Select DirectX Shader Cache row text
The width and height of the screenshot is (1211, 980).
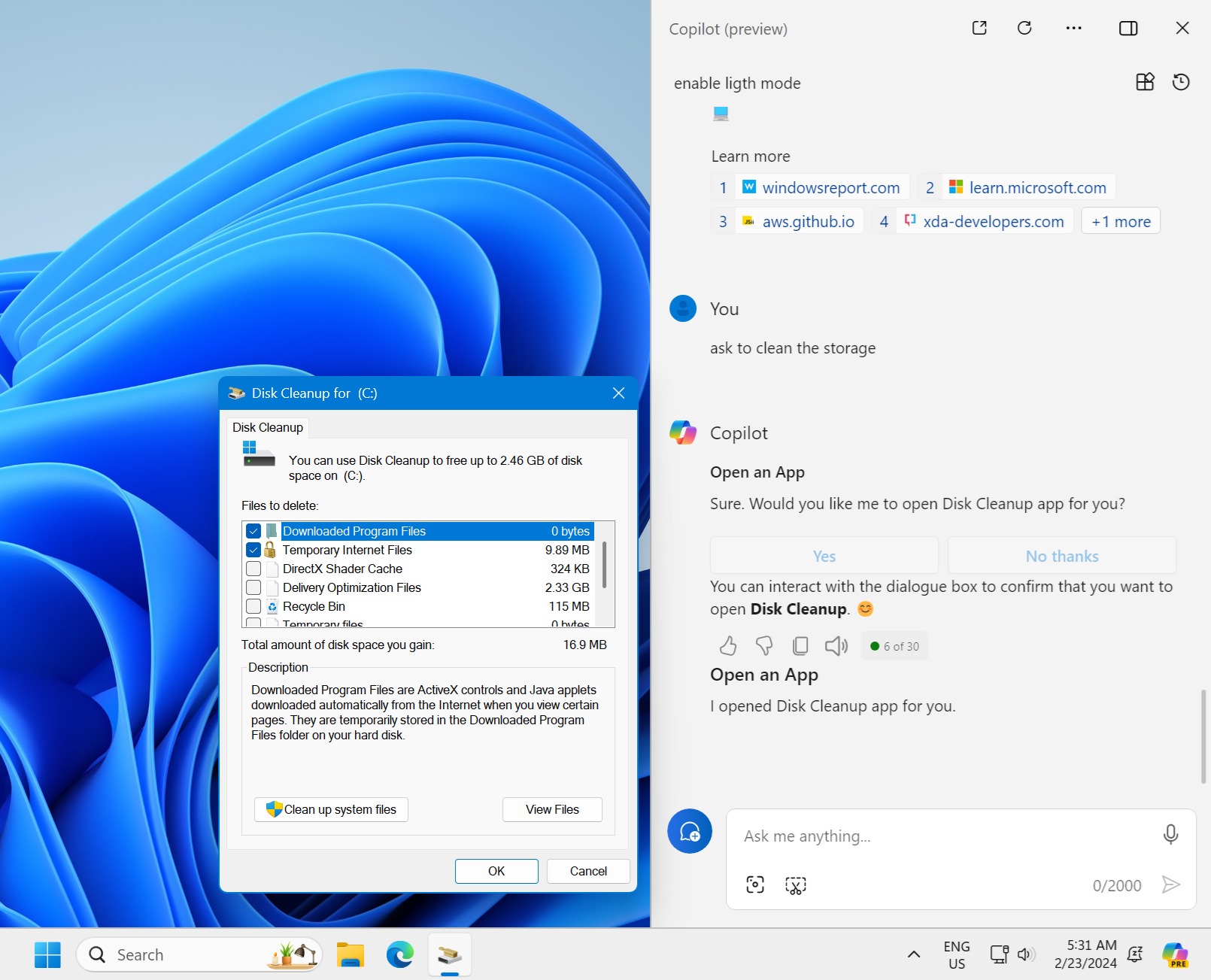tap(342, 569)
